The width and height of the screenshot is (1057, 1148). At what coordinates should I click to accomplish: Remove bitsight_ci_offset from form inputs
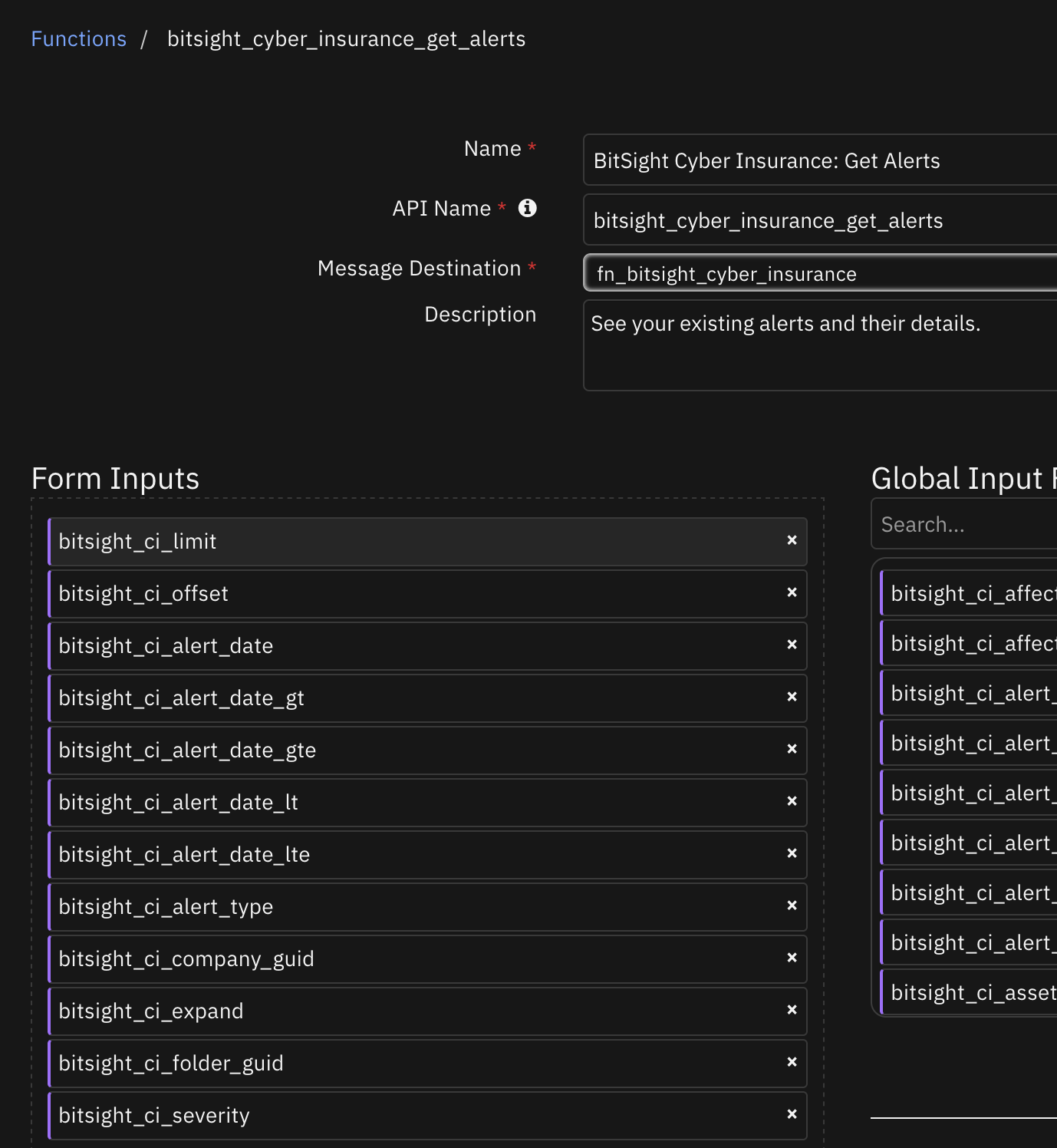[792, 592]
